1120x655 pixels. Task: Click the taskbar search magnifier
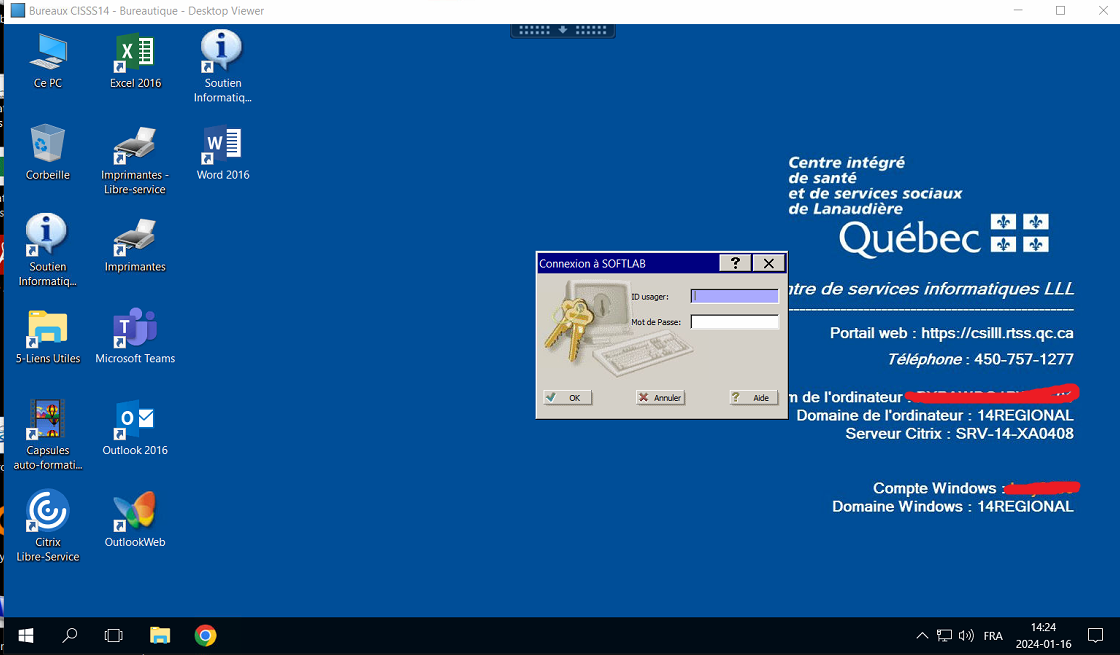[69, 636]
